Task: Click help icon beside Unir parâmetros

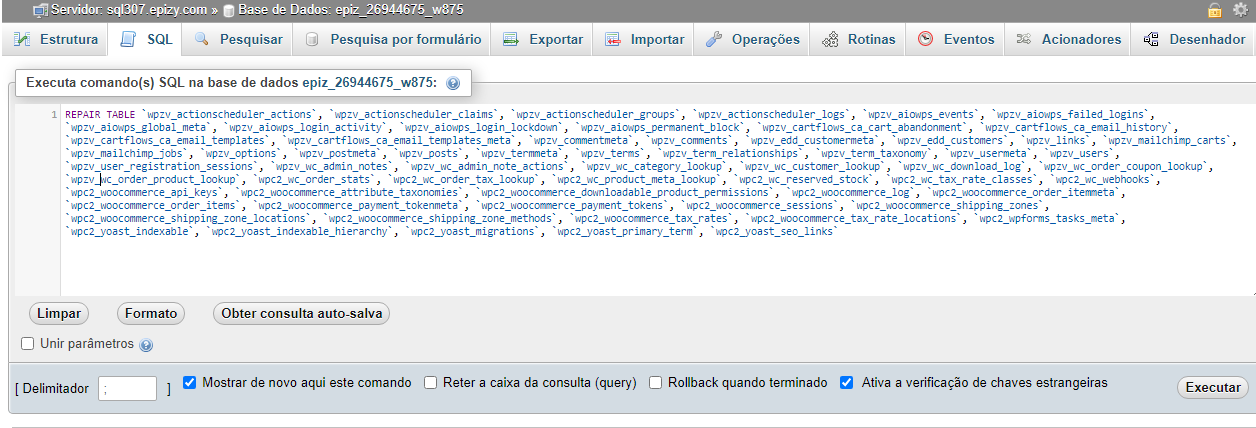Action: (x=146, y=345)
